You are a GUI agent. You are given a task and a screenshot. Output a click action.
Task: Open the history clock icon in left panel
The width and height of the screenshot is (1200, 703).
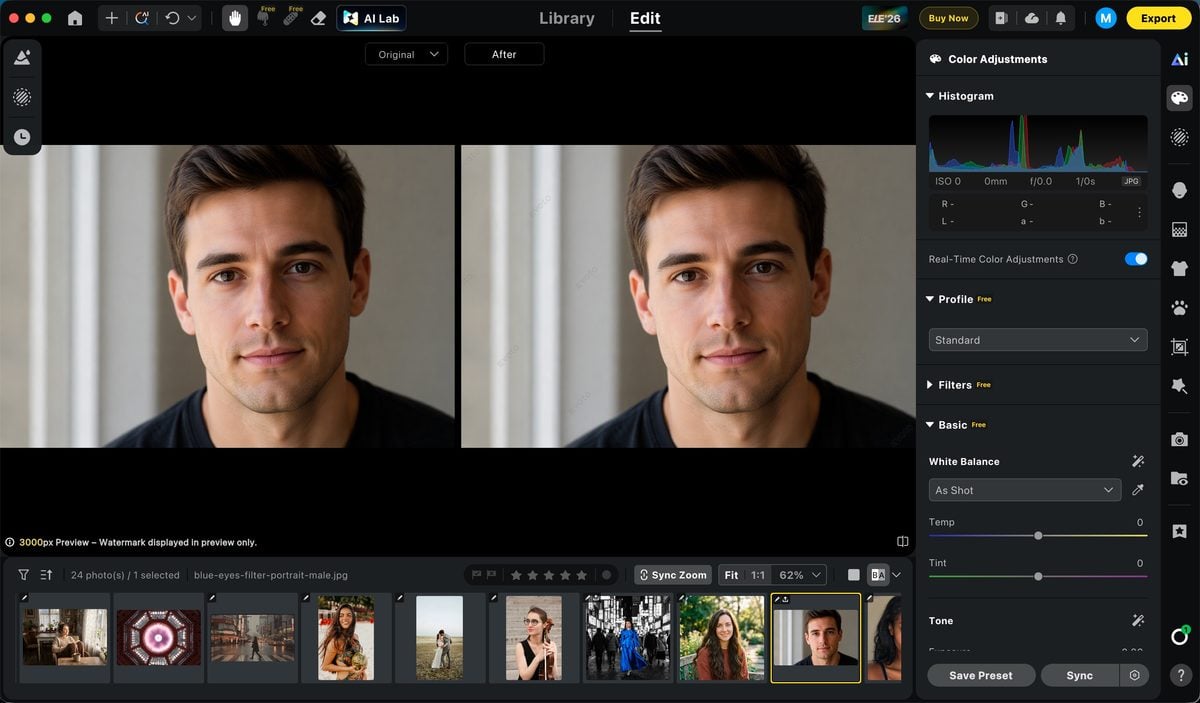(22, 137)
